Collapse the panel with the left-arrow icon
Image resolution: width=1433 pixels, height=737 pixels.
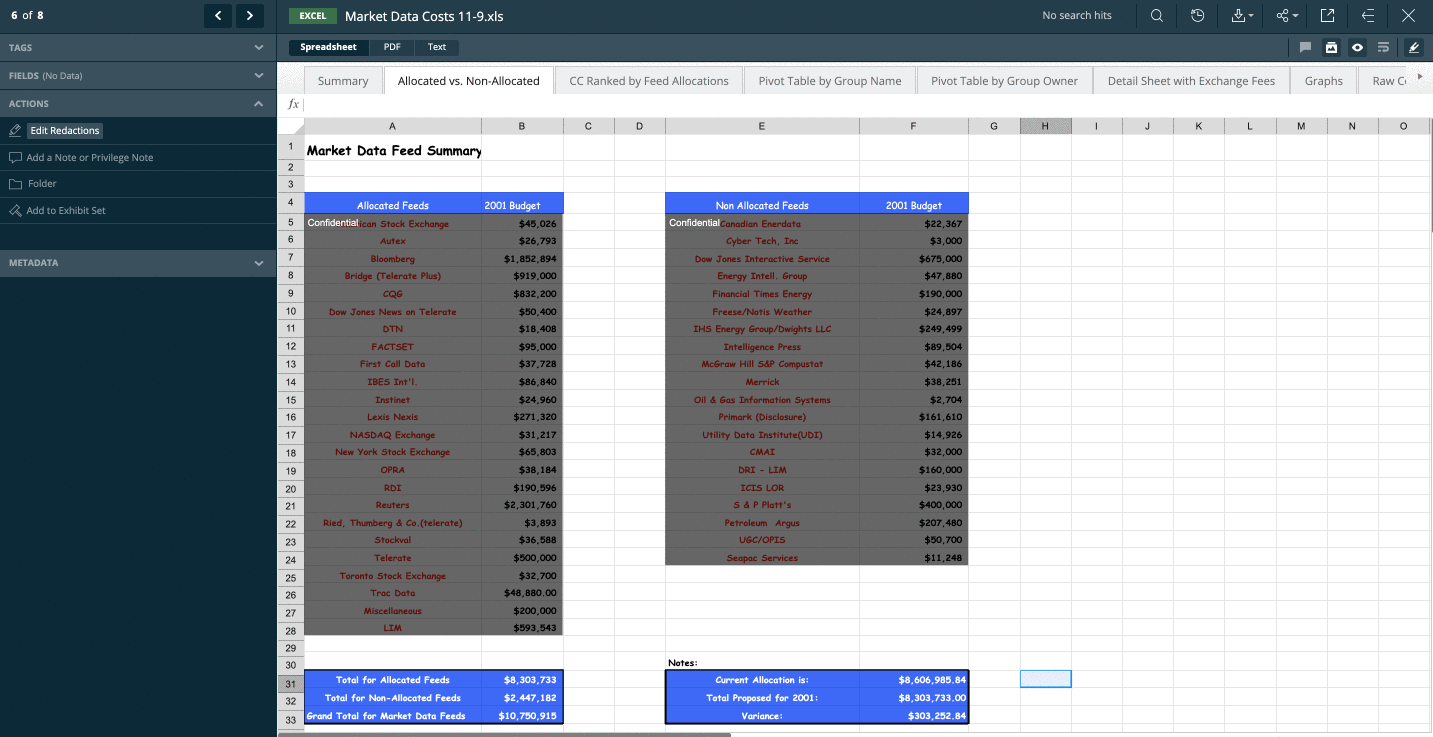click(1368, 15)
